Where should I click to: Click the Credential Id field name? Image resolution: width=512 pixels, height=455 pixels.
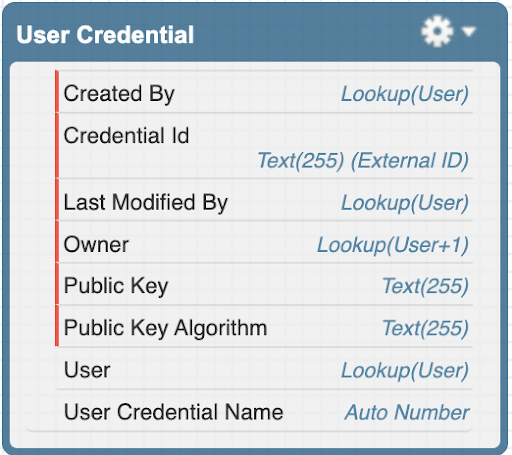coord(126,136)
